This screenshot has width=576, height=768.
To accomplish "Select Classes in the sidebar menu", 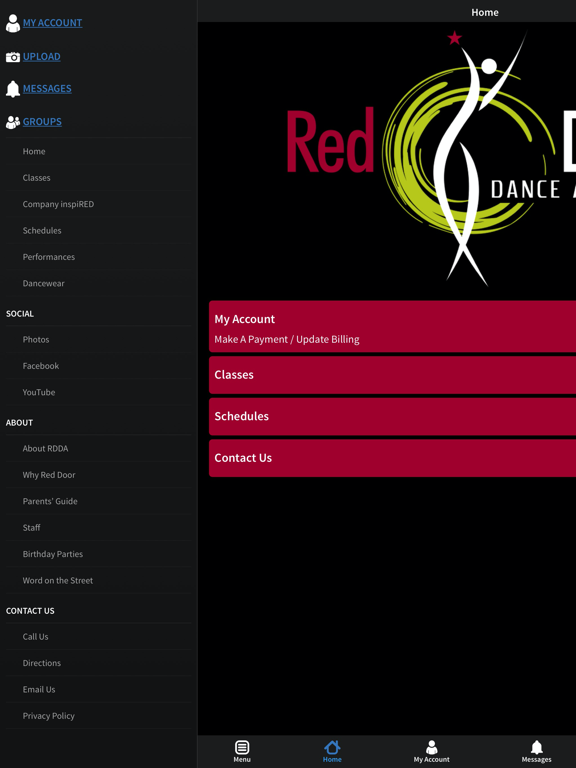I will pyautogui.click(x=98, y=178).
